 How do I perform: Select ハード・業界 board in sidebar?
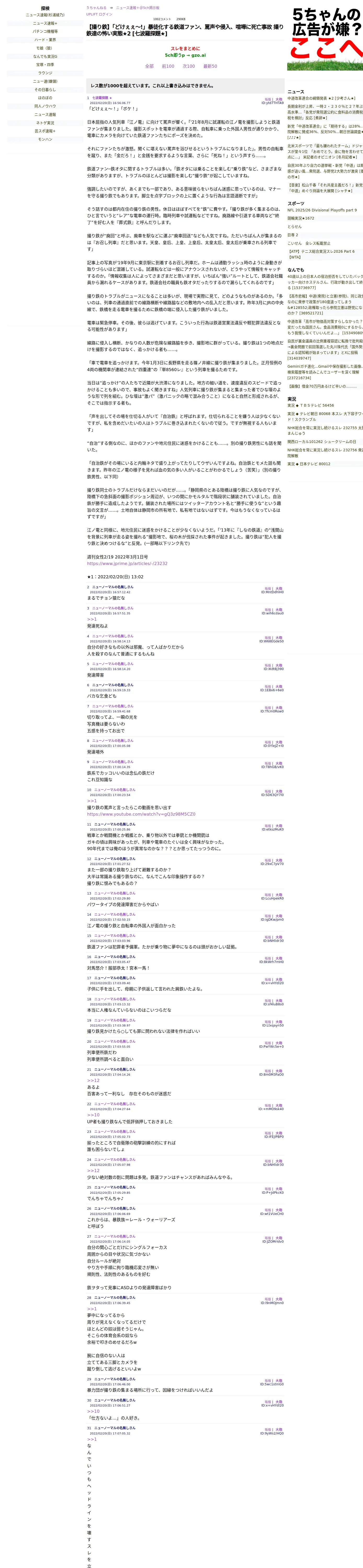(x=45, y=40)
